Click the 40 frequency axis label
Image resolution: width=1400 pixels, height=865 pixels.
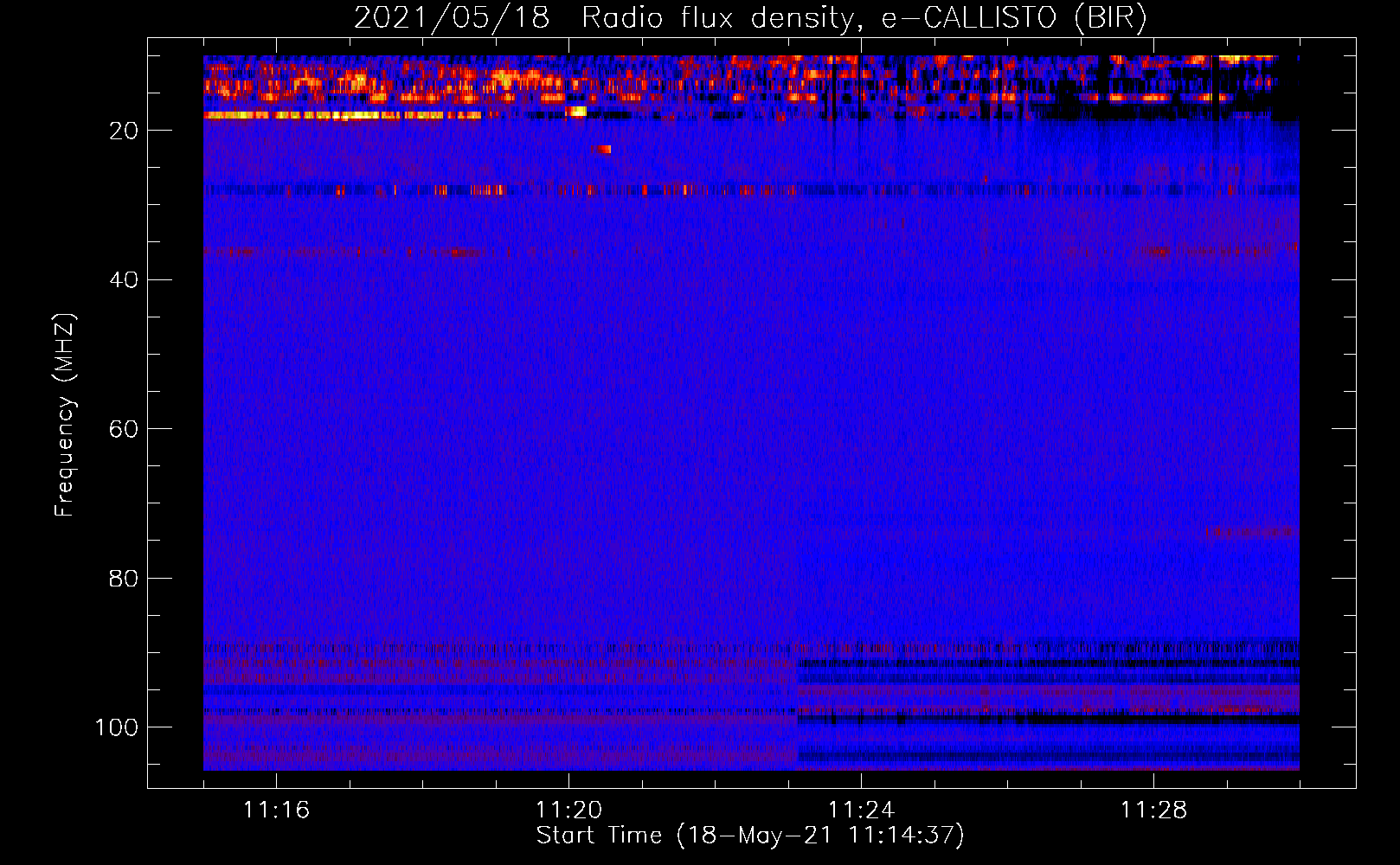click(124, 280)
